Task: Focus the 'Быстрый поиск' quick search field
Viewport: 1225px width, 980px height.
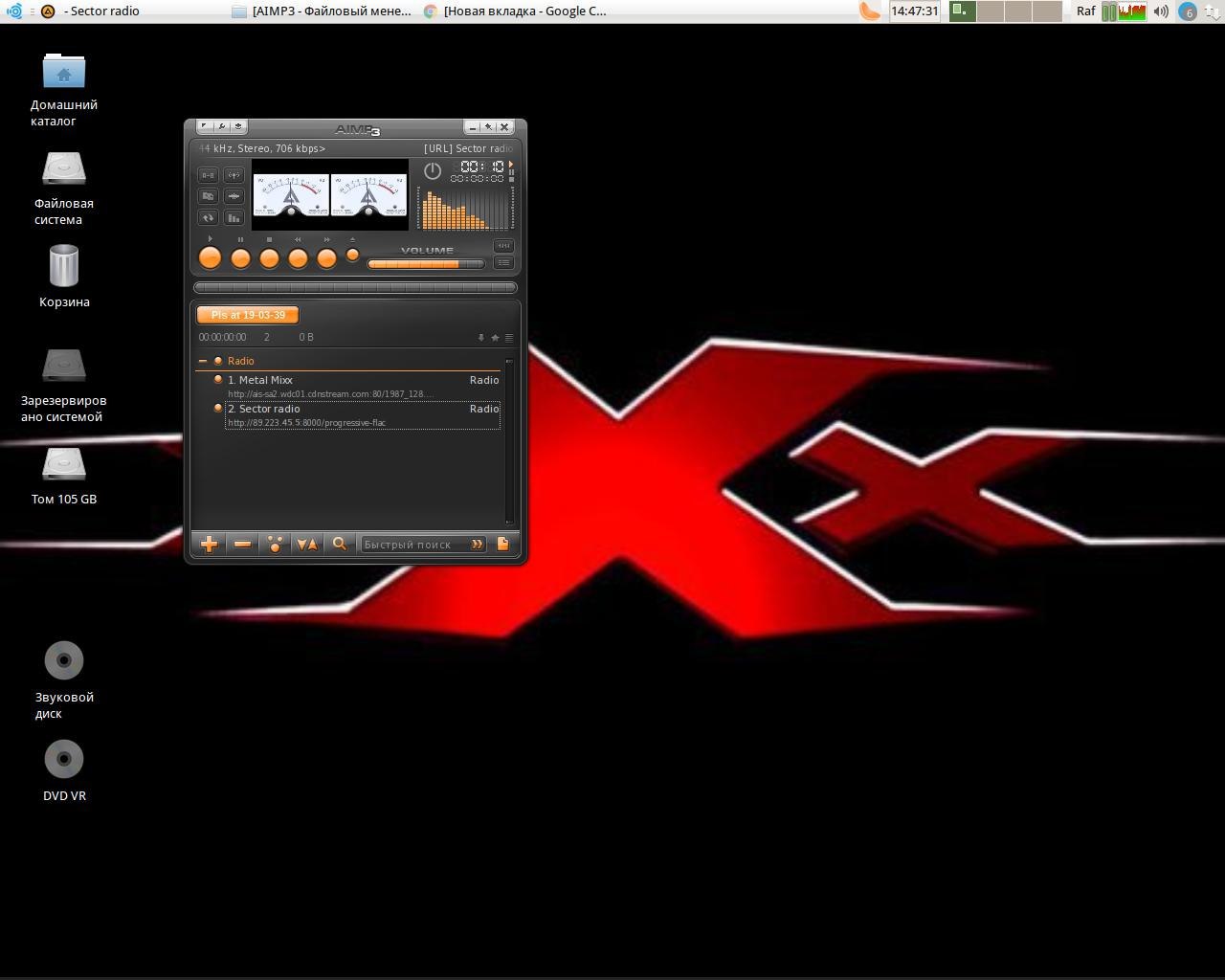Action: pos(415,545)
